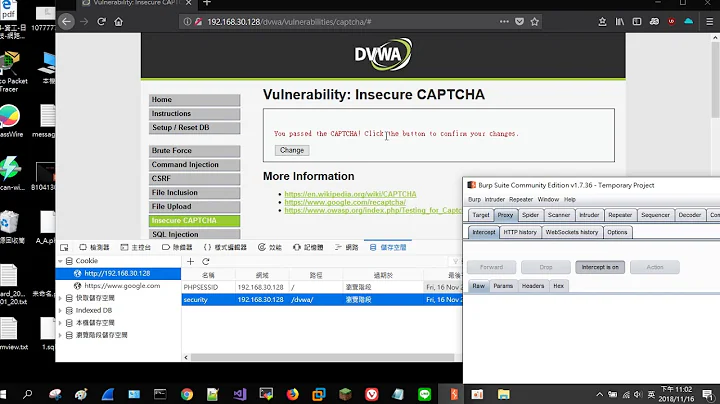This screenshot has height=404, width=720.
Task: Collapse the Cookie tree node
Action: click(x=60, y=261)
